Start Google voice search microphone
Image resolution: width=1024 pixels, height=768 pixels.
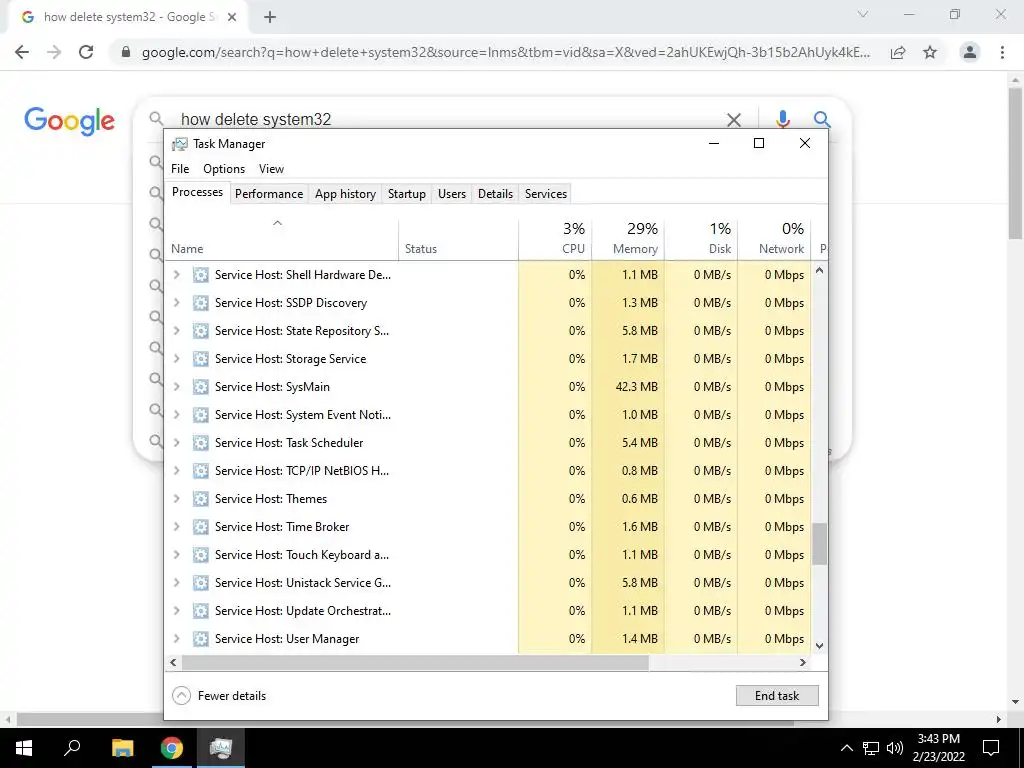(x=782, y=120)
